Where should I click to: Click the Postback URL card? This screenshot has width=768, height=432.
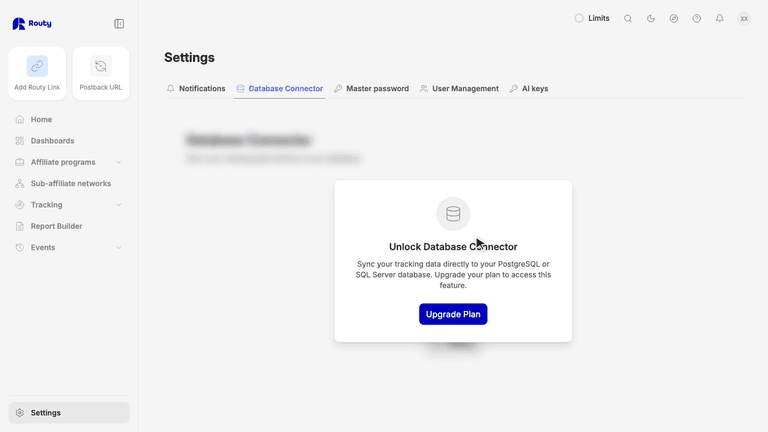coord(101,73)
